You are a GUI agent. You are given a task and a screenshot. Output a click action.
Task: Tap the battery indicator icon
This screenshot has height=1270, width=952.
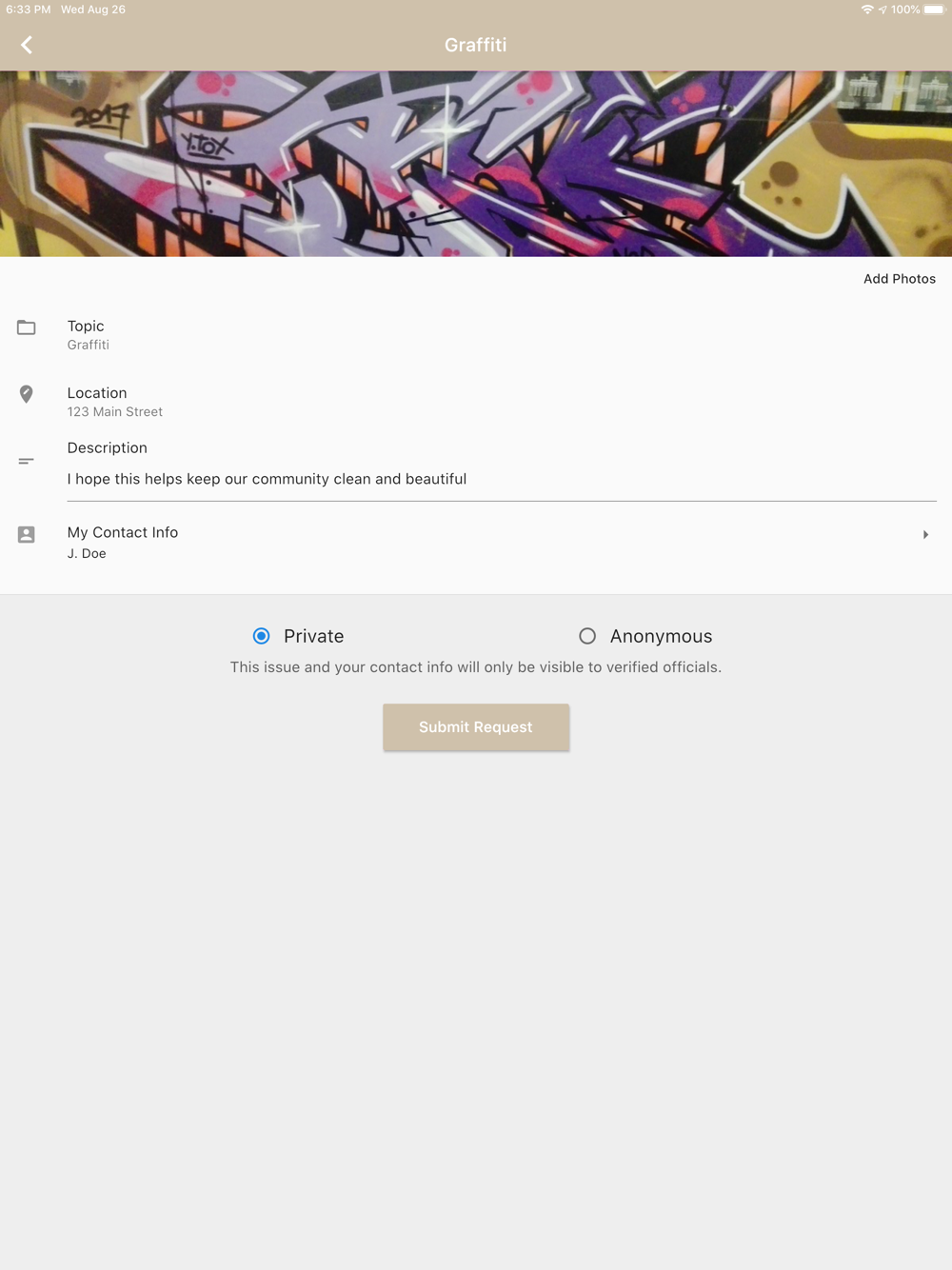(935, 10)
